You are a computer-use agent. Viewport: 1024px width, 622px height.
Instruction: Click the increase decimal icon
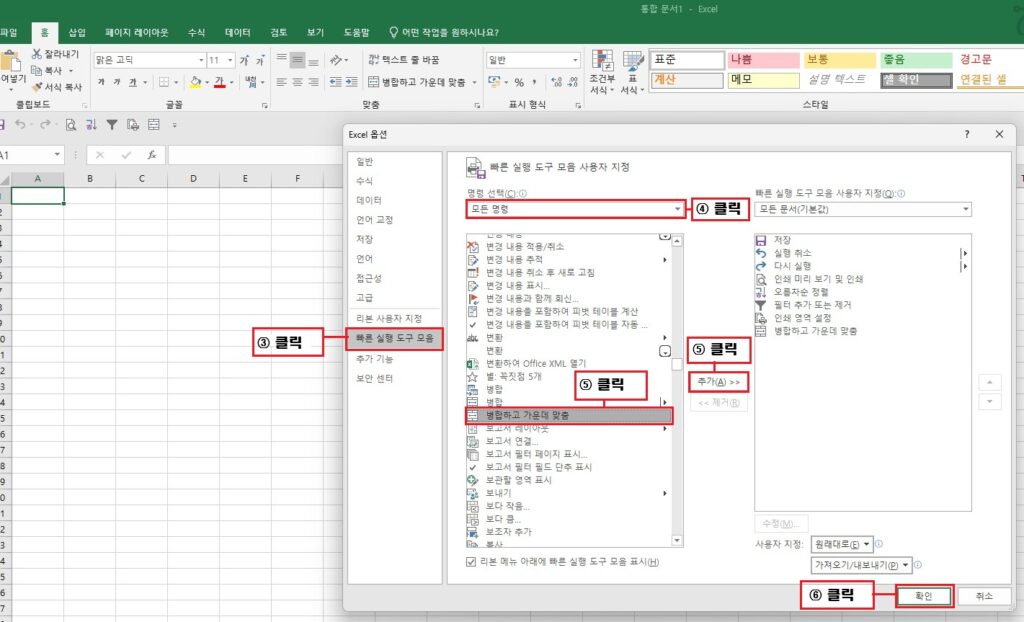click(556, 82)
